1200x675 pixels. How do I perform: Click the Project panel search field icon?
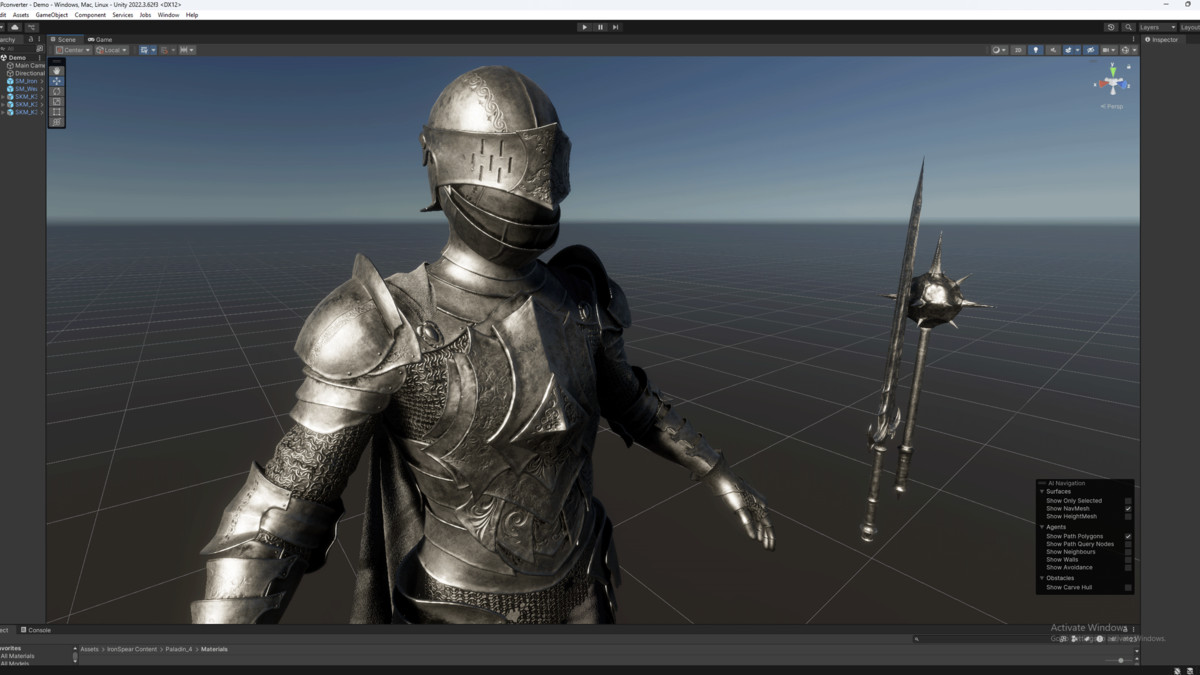pyautogui.click(x=917, y=639)
